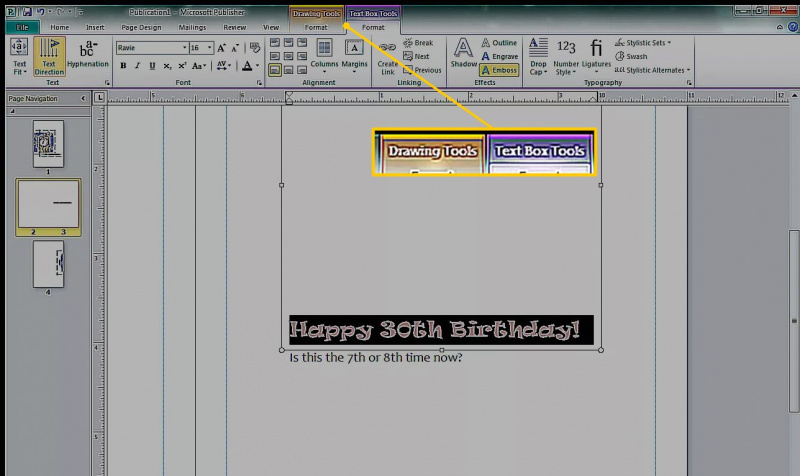Click the Next linked text box button

(x=416, y=57)
